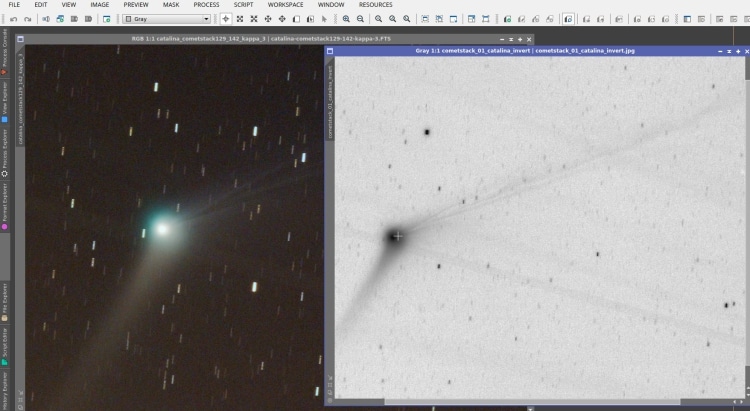Open the Process Explorer side panel

4,153
